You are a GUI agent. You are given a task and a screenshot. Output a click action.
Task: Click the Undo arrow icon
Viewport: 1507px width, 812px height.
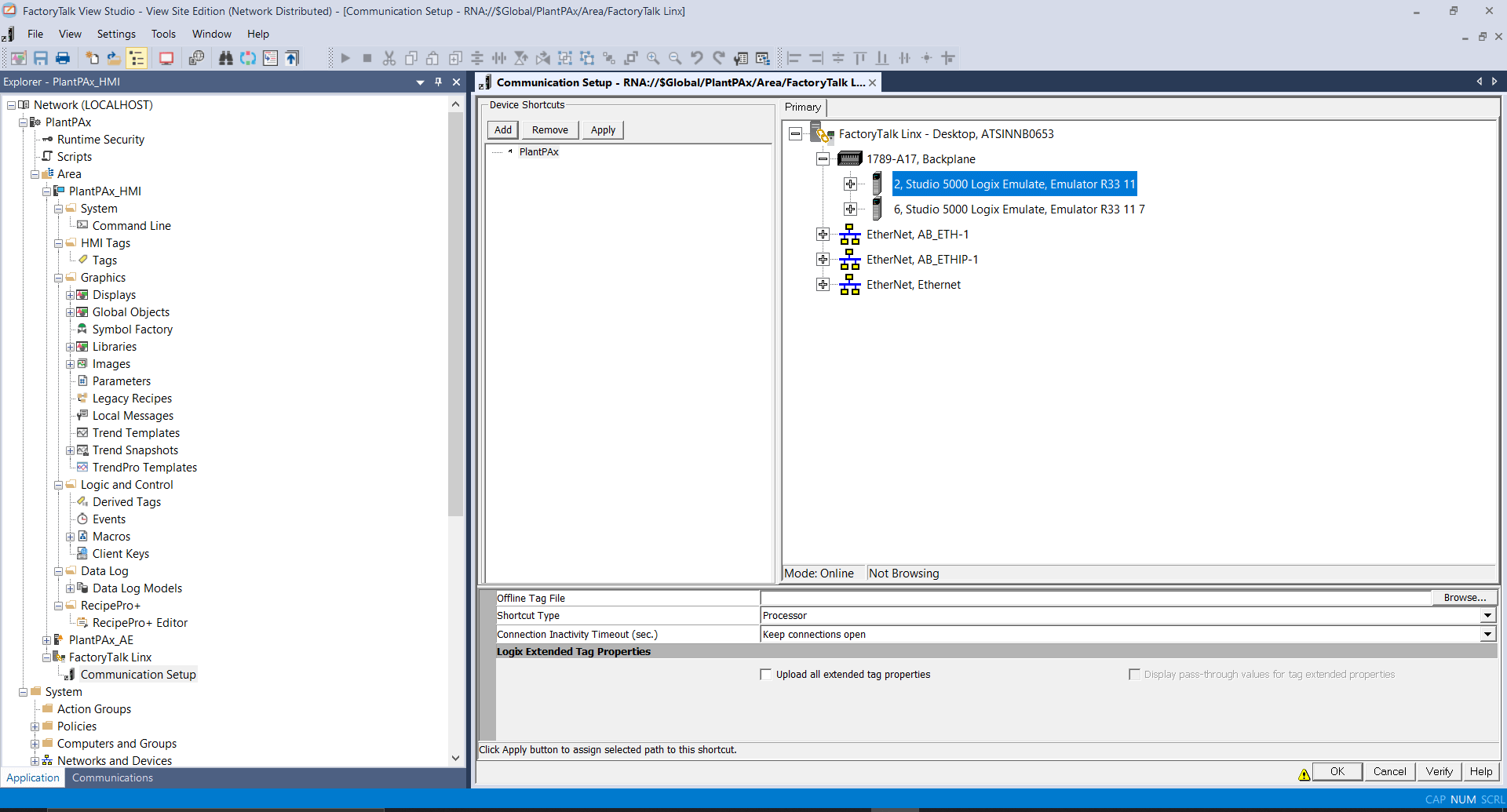697,58
